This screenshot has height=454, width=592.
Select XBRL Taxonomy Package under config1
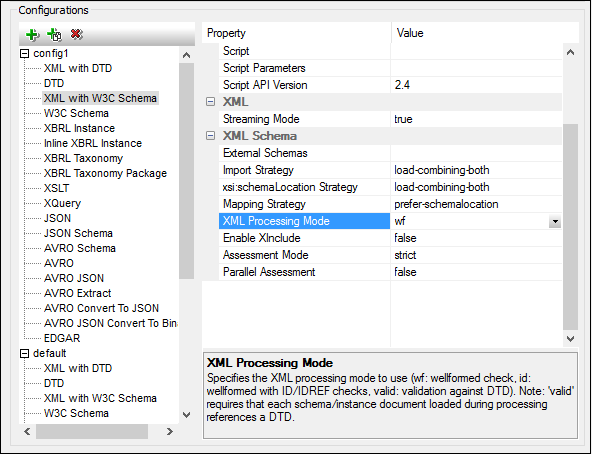pos(105,173)
